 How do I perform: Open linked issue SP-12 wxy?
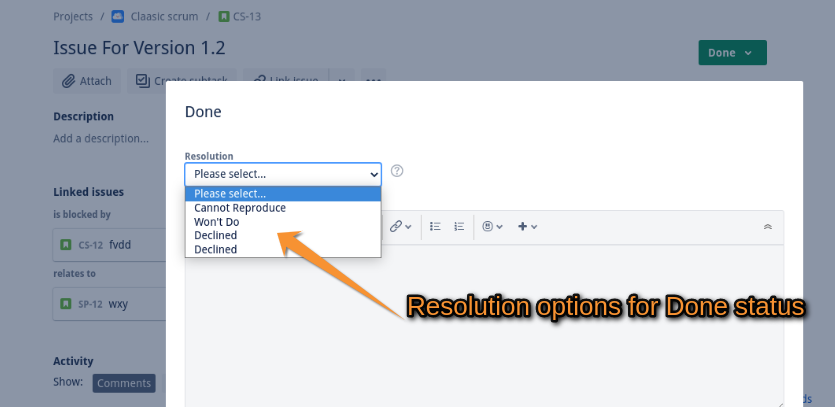(109, 304)
